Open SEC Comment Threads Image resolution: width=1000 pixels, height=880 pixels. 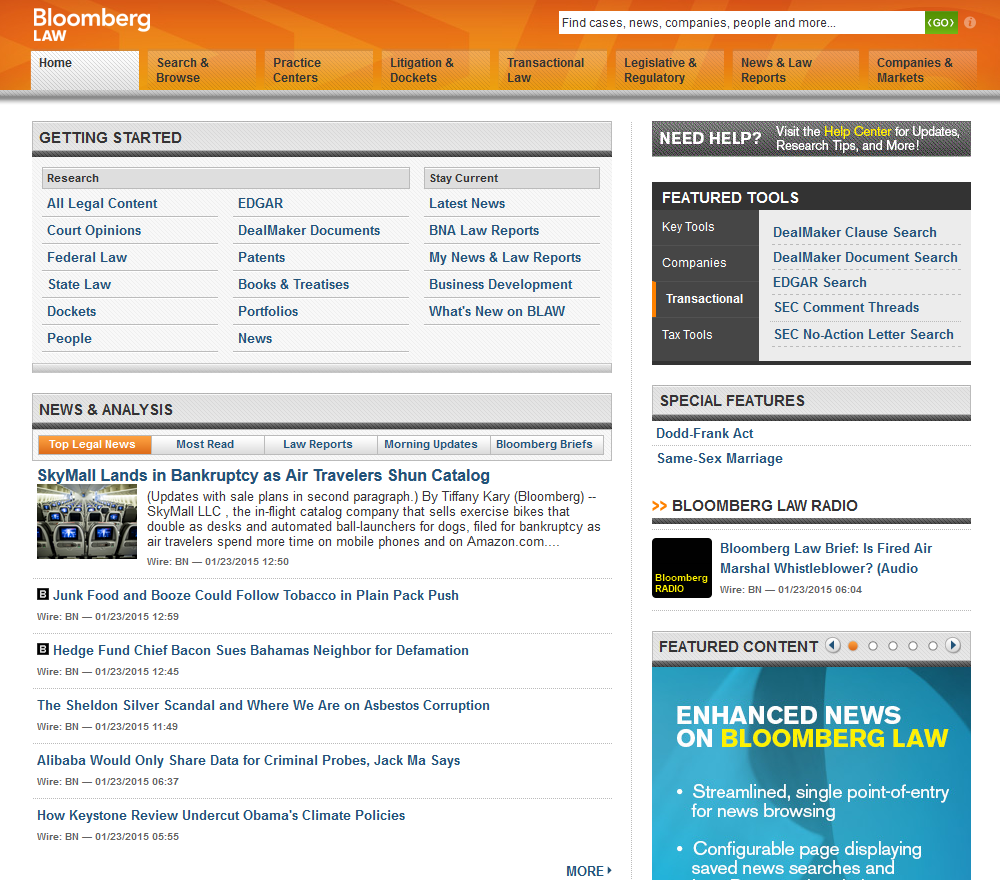[846, 307]
